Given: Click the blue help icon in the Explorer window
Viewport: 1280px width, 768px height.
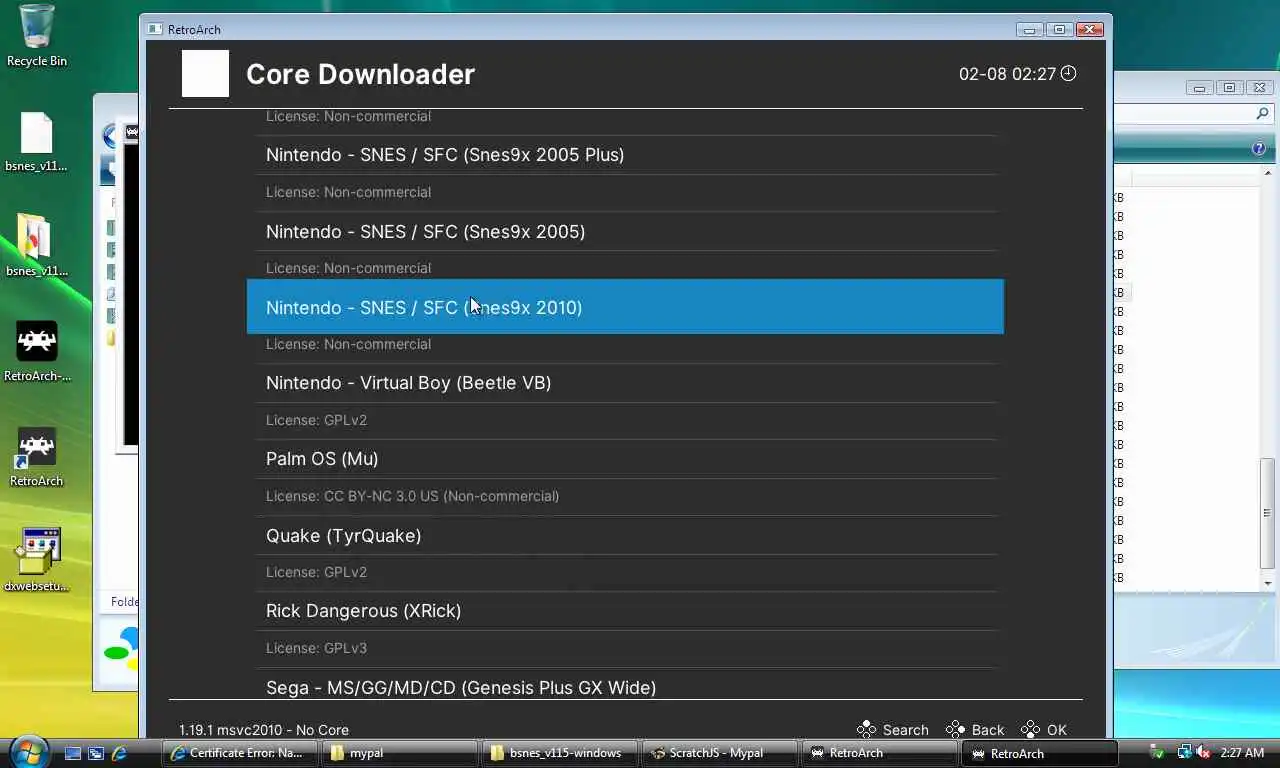Looking at the screenshot, I should tap(1259, 149).
